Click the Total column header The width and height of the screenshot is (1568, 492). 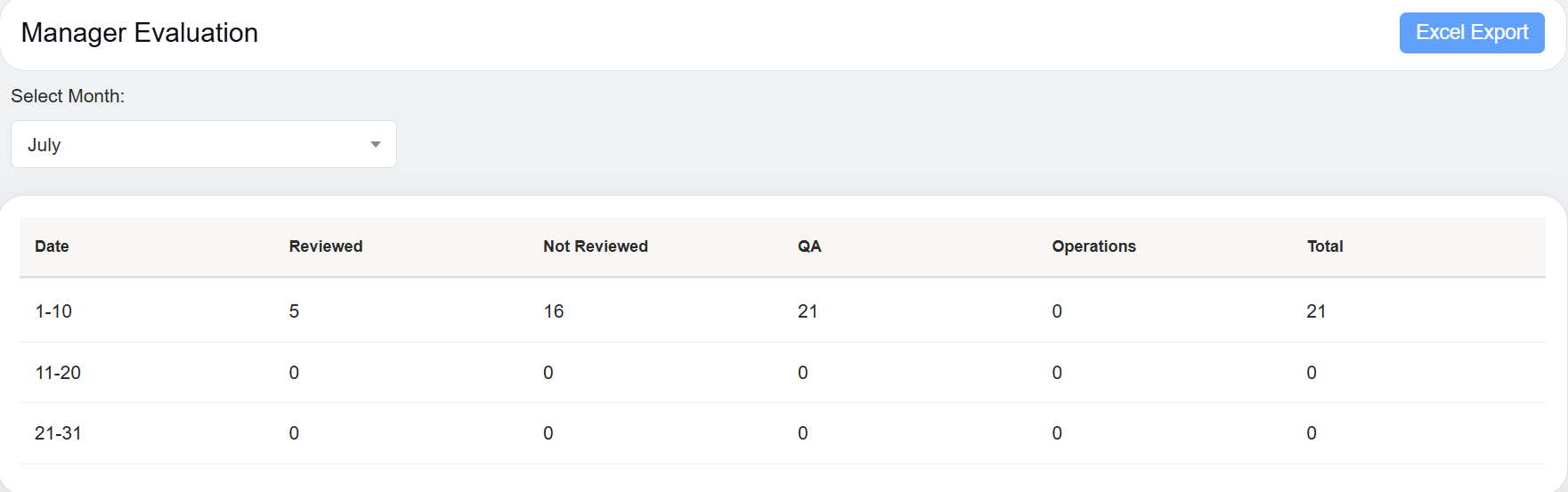pos(1324,246)
